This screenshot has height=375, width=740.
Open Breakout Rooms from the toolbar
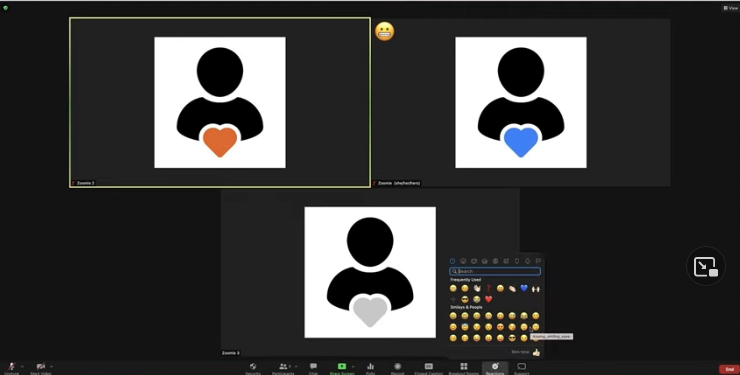coord(464,367)
